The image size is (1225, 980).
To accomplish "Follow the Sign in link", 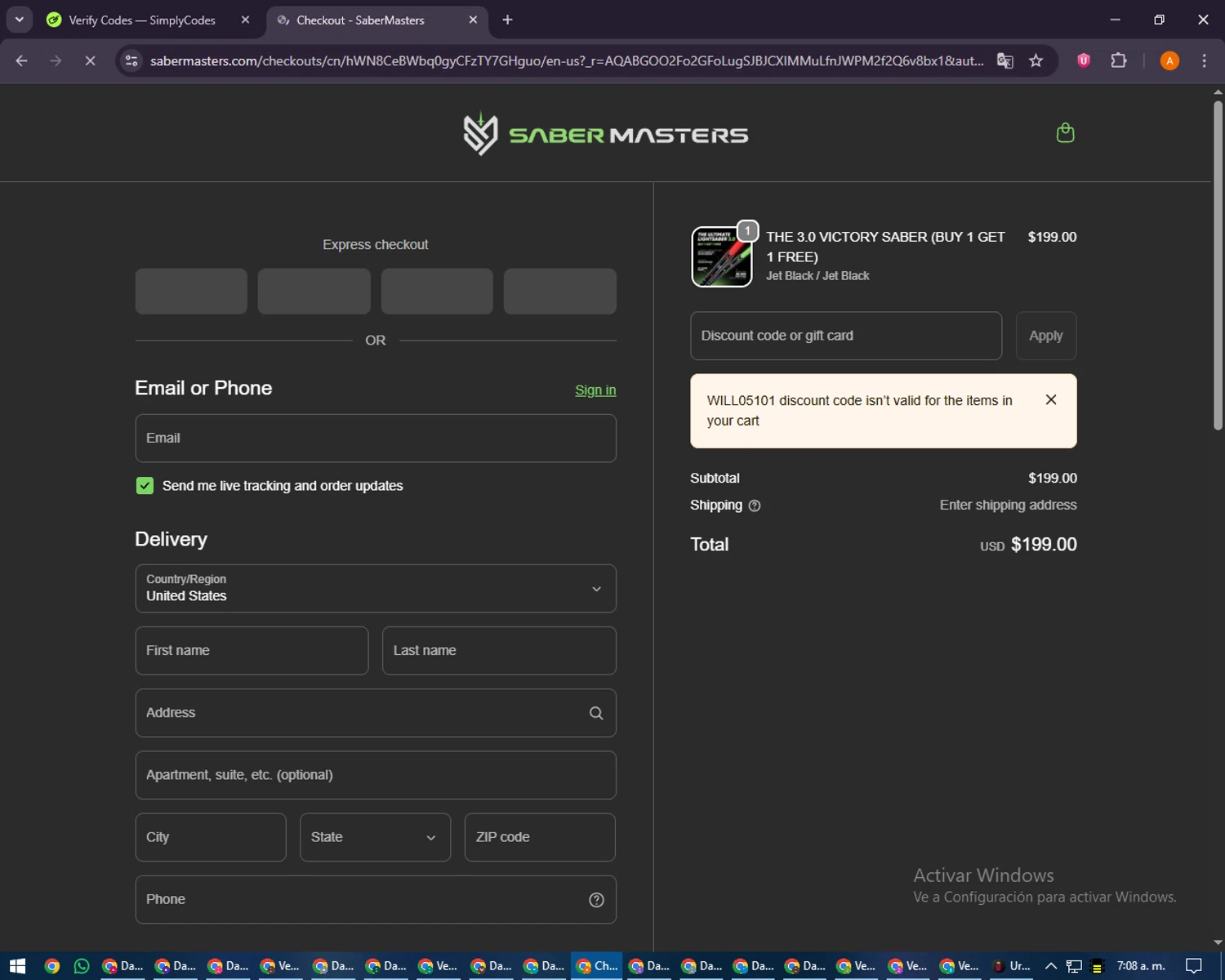I will point(595,390).
